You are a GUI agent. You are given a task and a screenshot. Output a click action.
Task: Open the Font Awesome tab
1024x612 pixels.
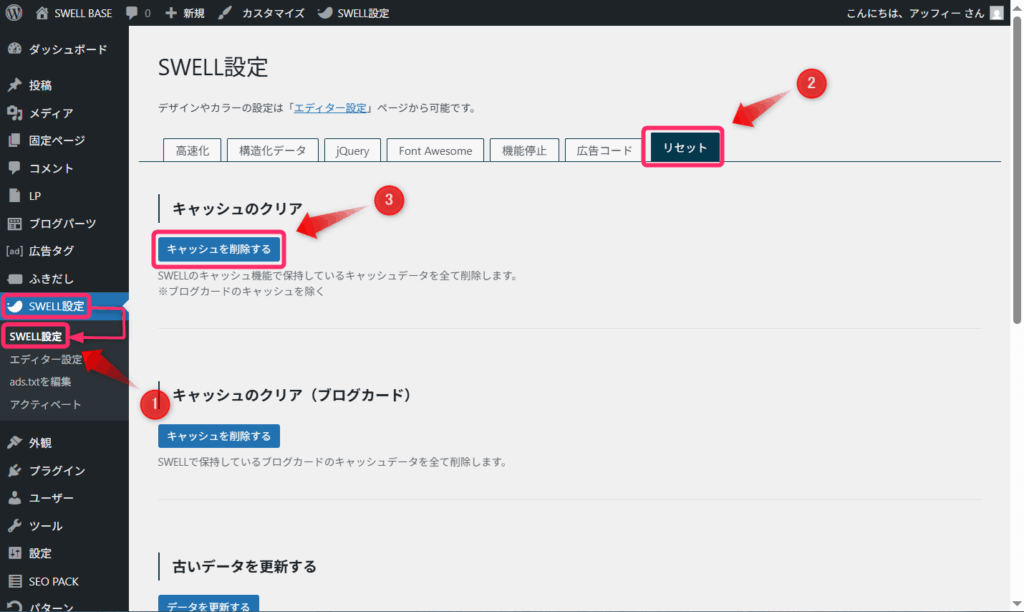[435, 150]
